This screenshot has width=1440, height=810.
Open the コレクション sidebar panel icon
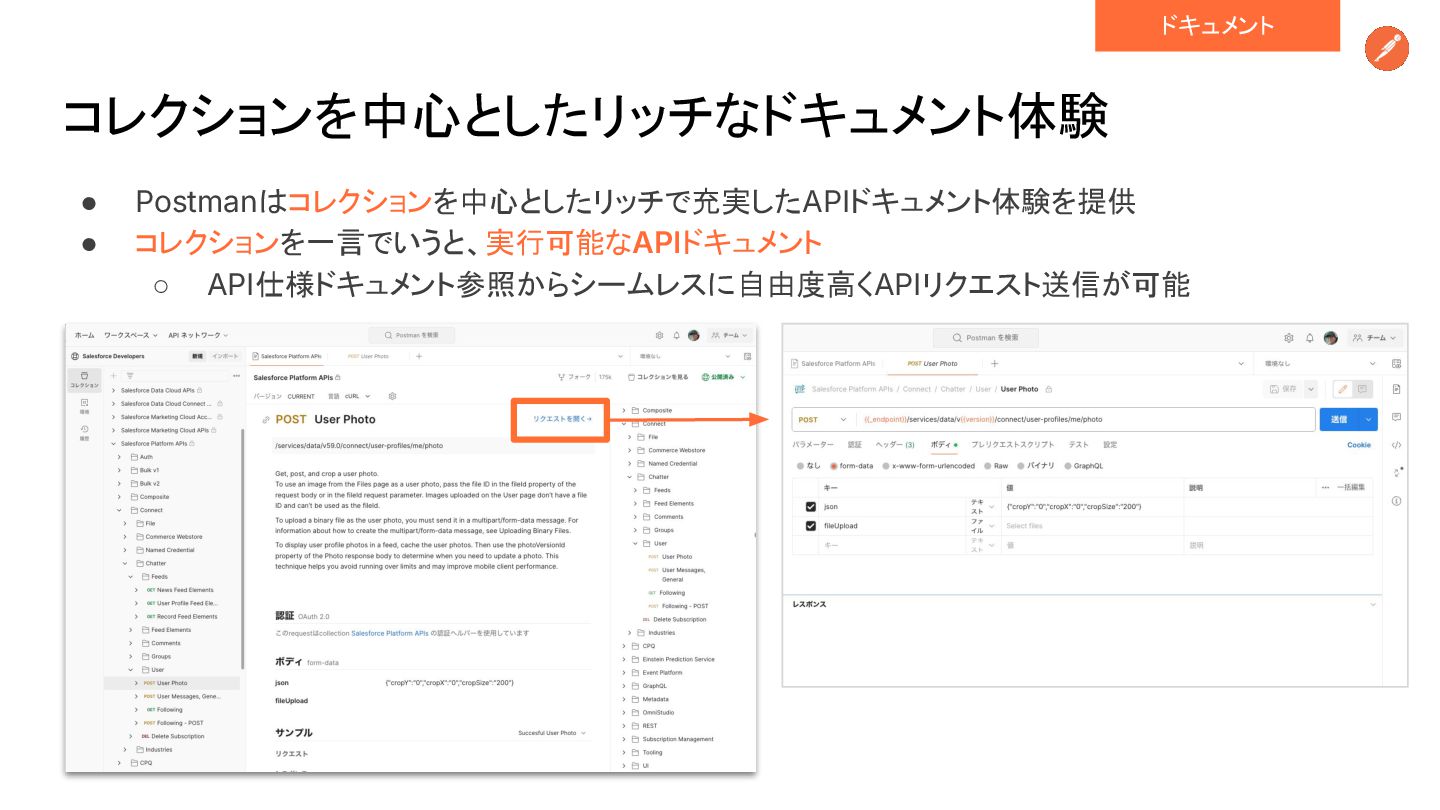tap(84, 379)
